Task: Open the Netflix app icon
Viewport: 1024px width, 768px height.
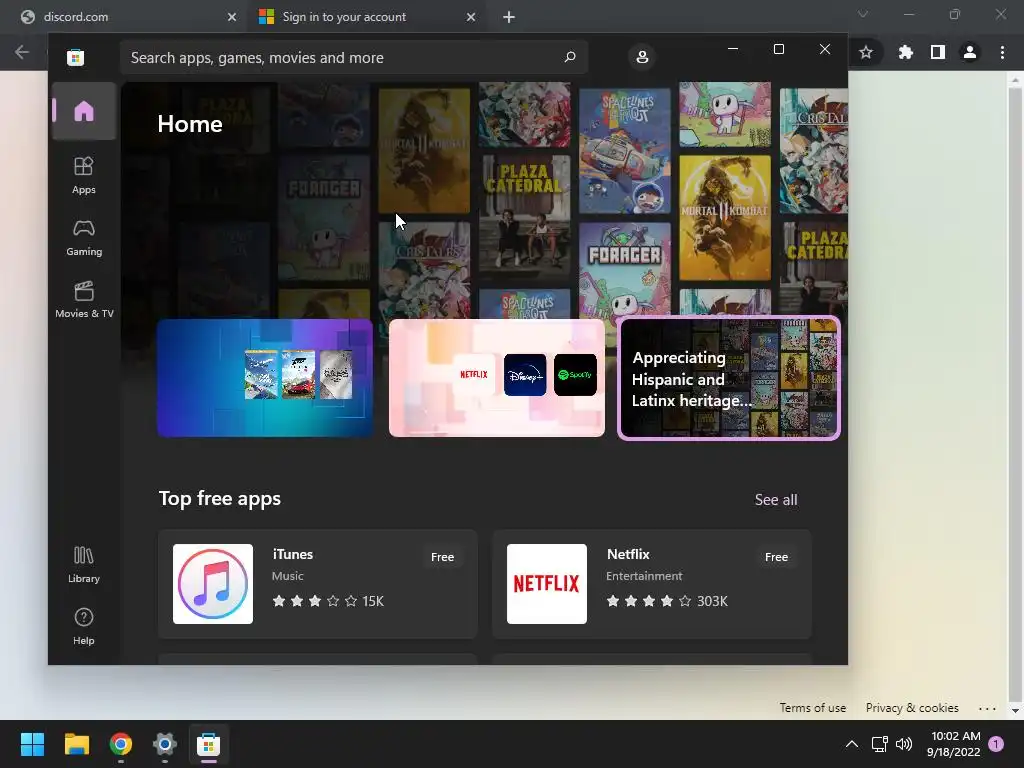Action: 547,584
